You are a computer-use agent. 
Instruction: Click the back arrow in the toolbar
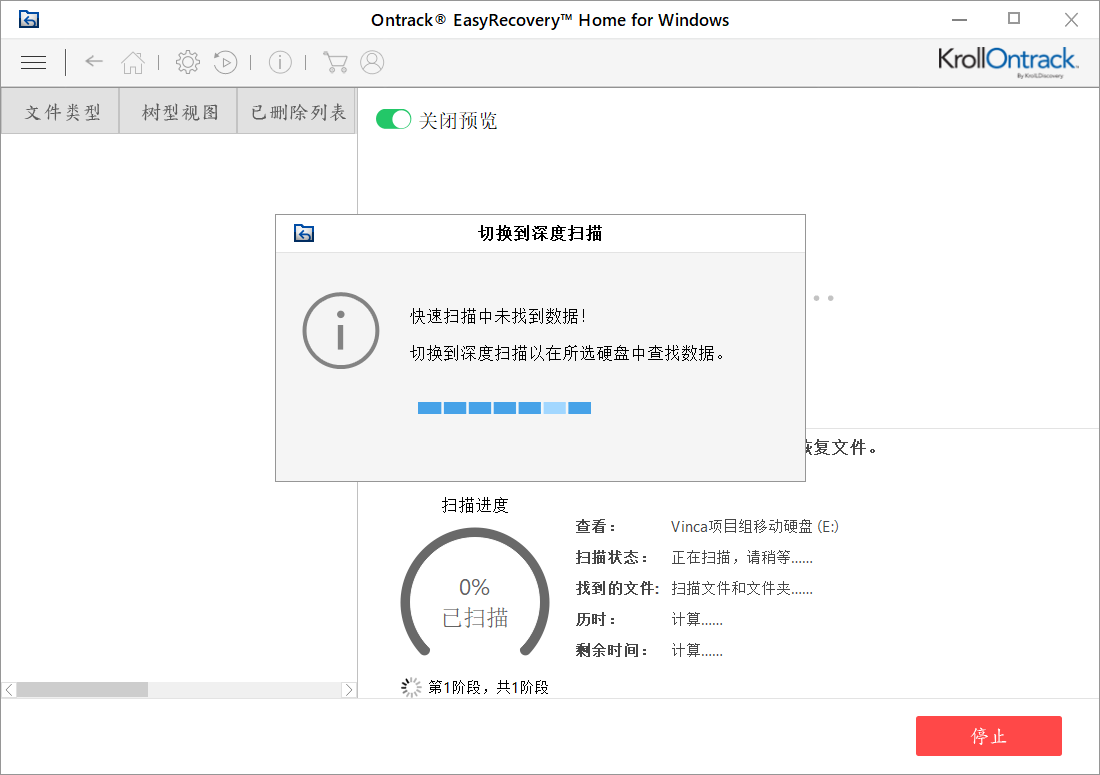click(93, 62)
